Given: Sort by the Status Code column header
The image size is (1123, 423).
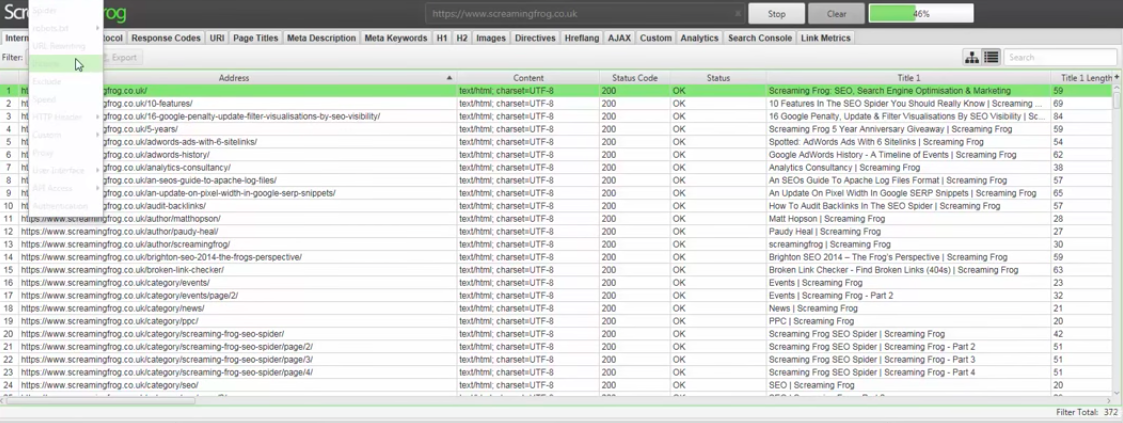Looking at the screenshot, I should (x=635, y=77).
